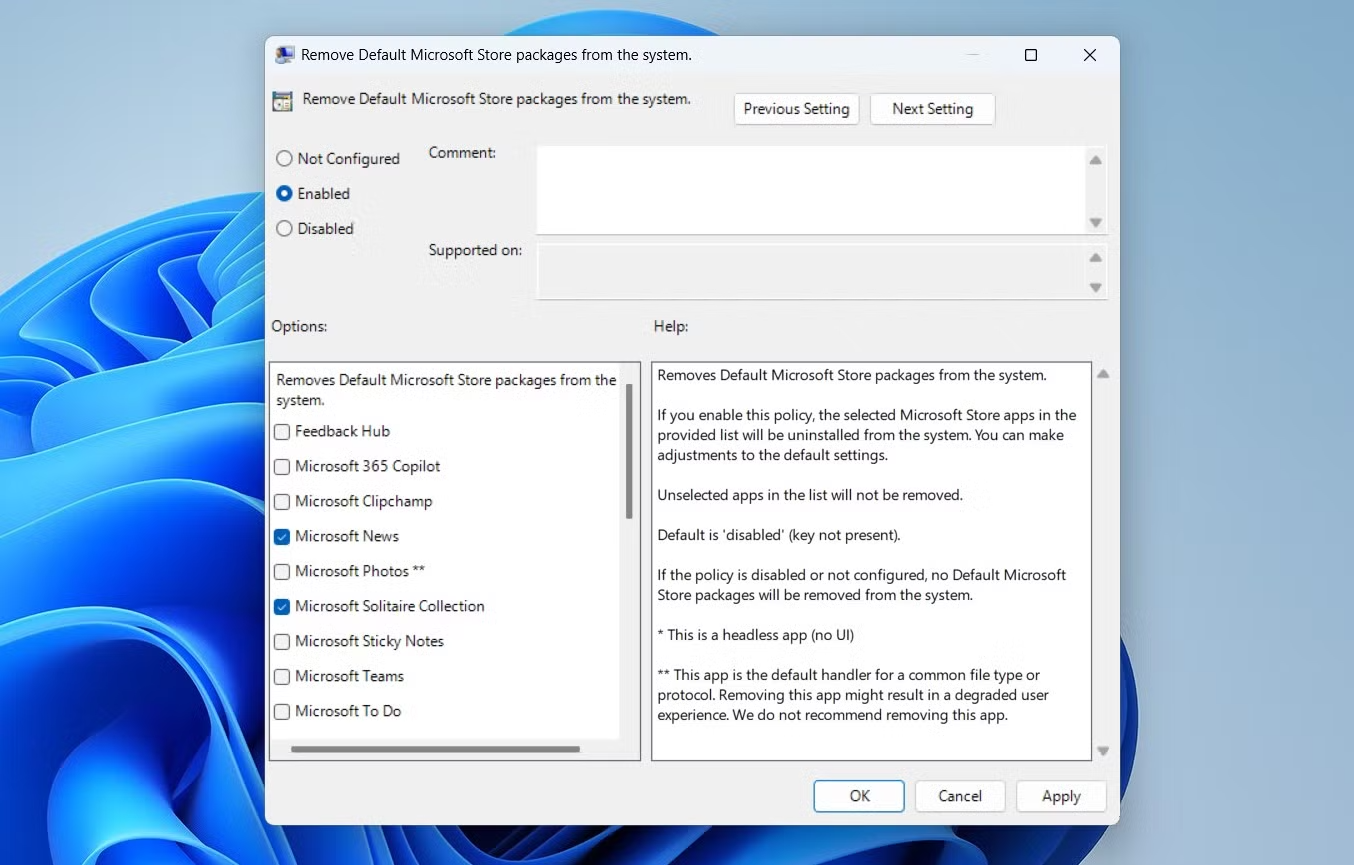
Task: Click the Options list vertical scrollbar thumb
Action: [629, 451]
